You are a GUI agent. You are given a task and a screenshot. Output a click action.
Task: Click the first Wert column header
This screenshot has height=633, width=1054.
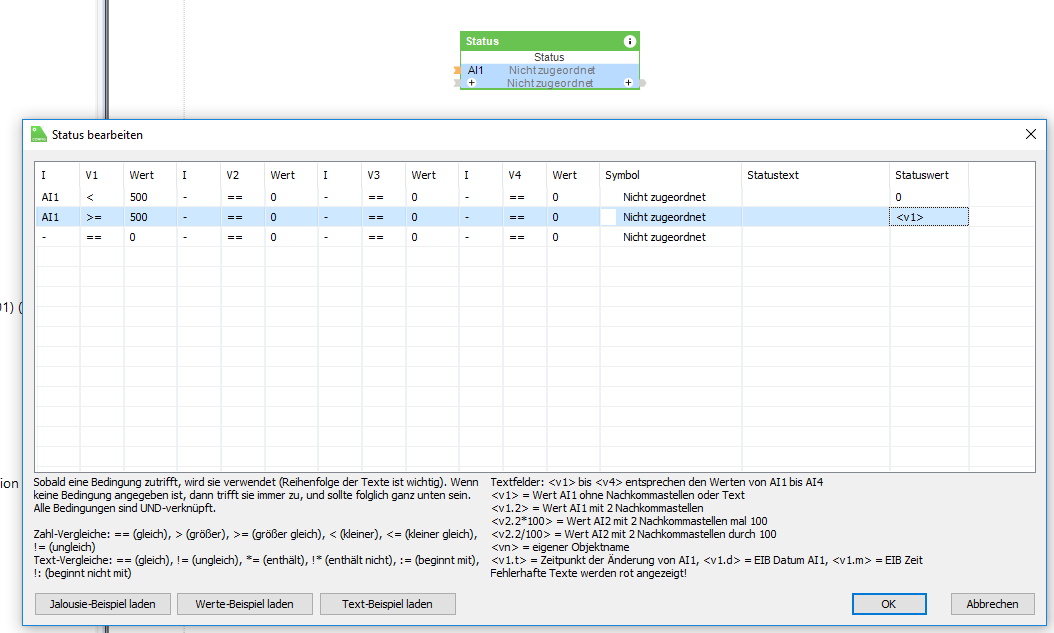[x=150, y=175]
